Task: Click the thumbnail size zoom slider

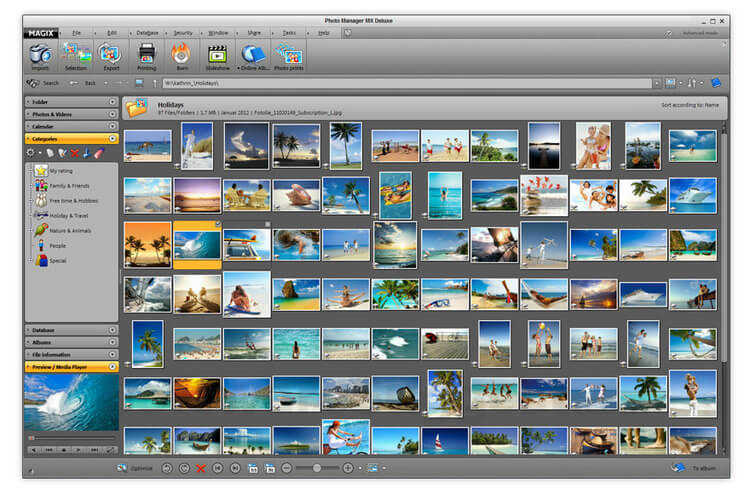Action: (317, 469)
